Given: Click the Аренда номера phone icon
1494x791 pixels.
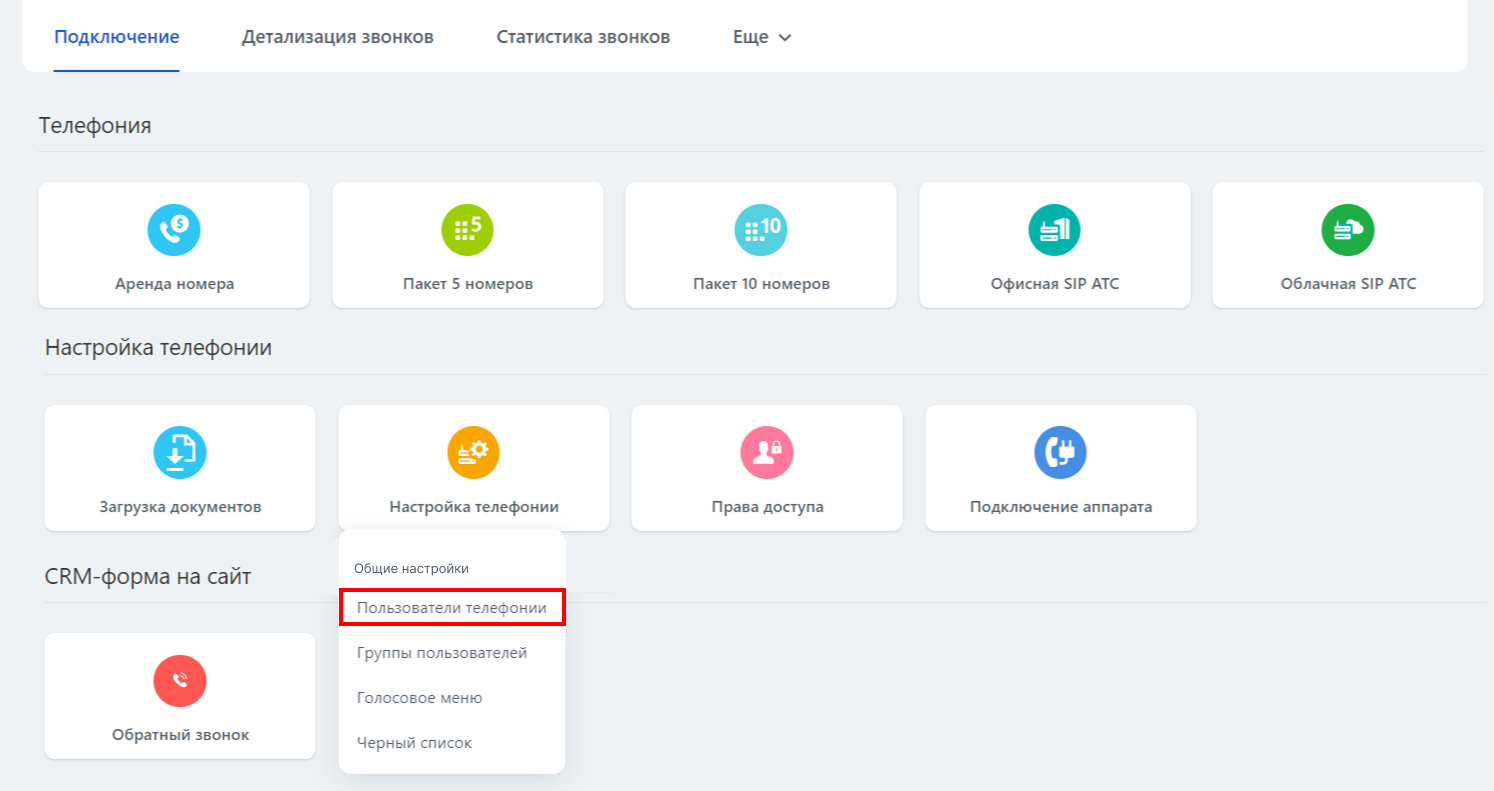Looking at the screenshot, I should pyautogui.click(x=174, y=230).
